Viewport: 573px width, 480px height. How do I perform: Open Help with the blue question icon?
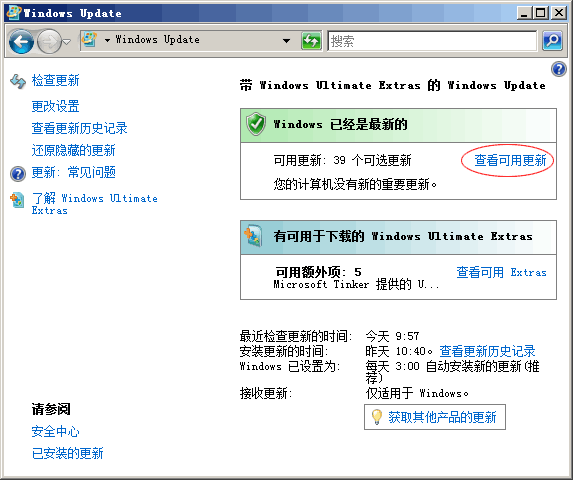[559, 69]
